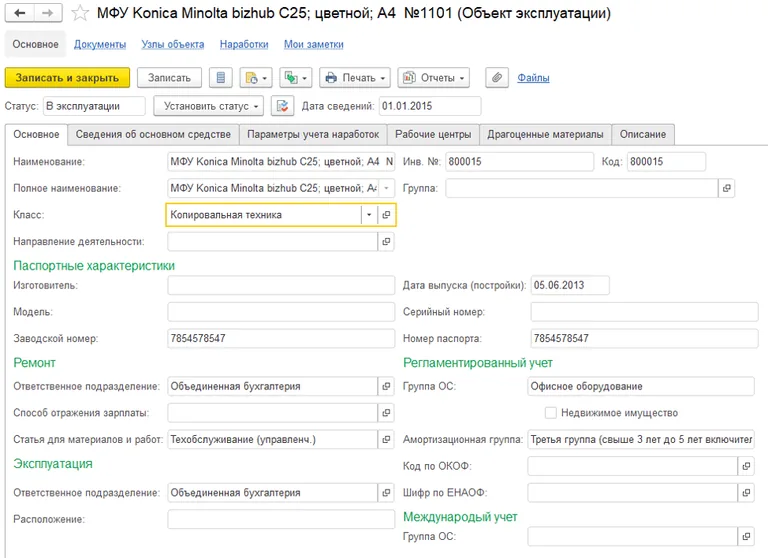Switch to Сведения об основном средстве tab

tap(153, 134)
